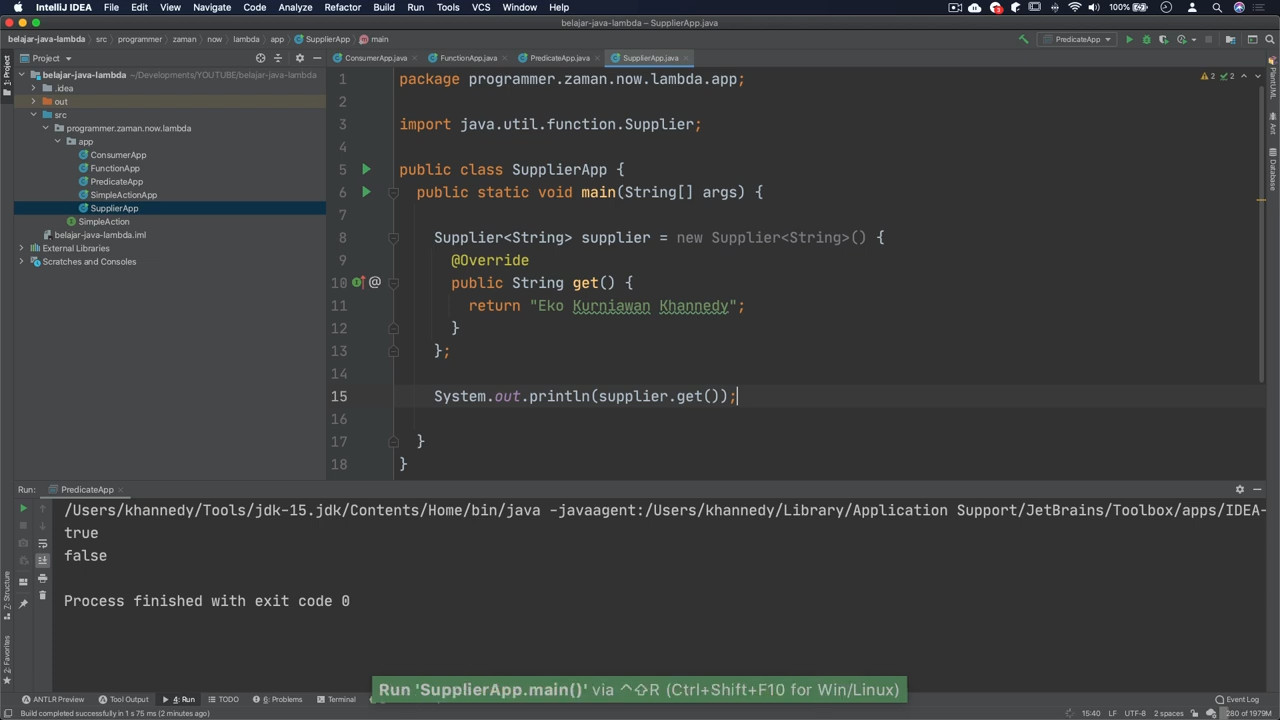Toggle soft-wrap in Run console

(42, 543)
